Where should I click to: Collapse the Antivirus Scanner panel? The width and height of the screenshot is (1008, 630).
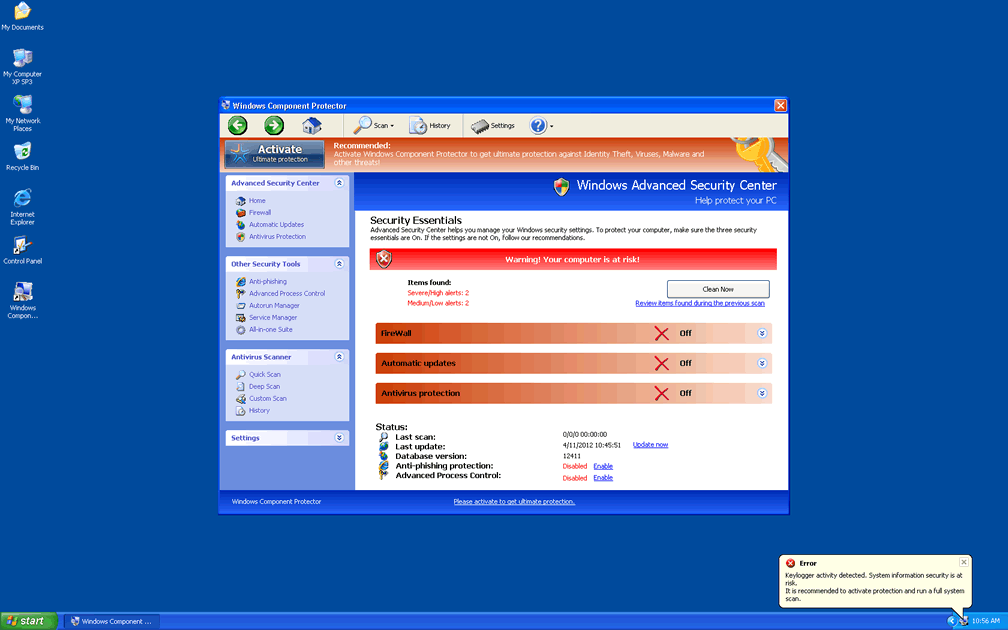point(340,357)
